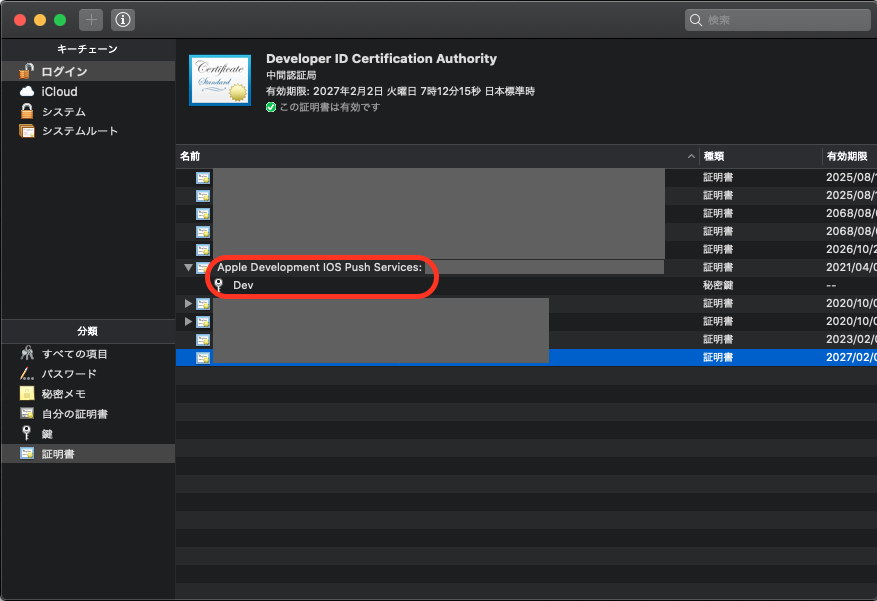Viewport: 877px width, 601px height.
Task: Click certificate icon of the 2023/02 row
Action: 202,339
